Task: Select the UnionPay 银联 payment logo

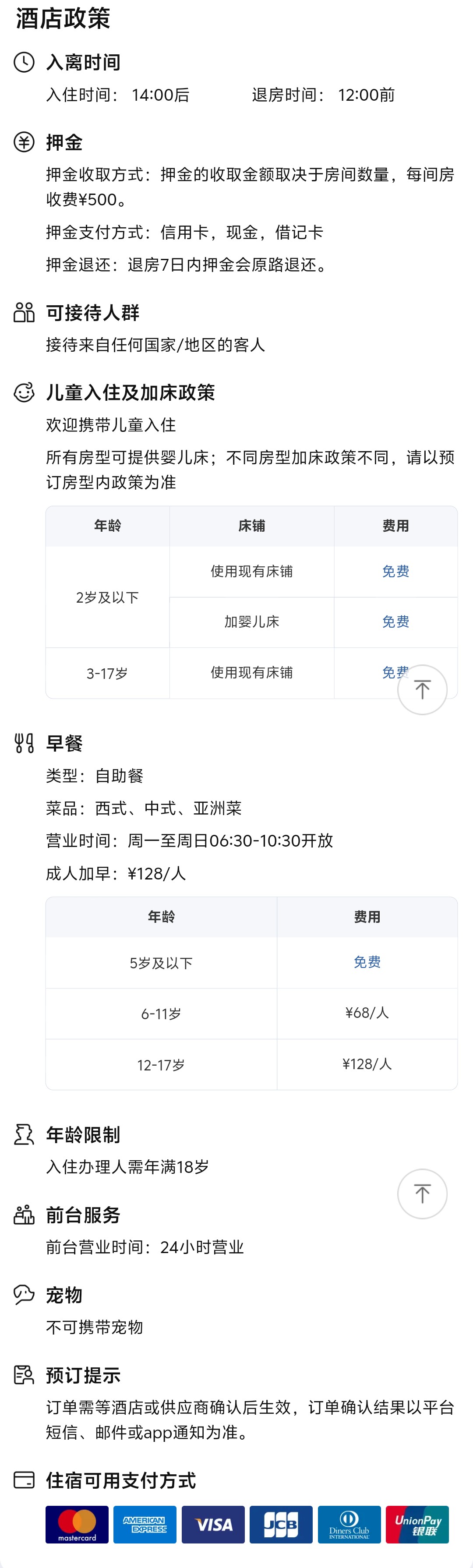Action: tap(417, 1524)
